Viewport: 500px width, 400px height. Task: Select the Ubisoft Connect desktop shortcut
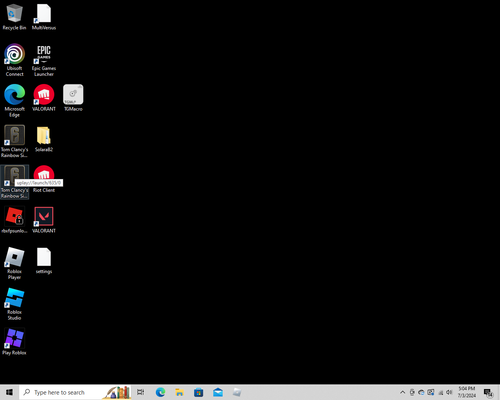pos(14,60)
